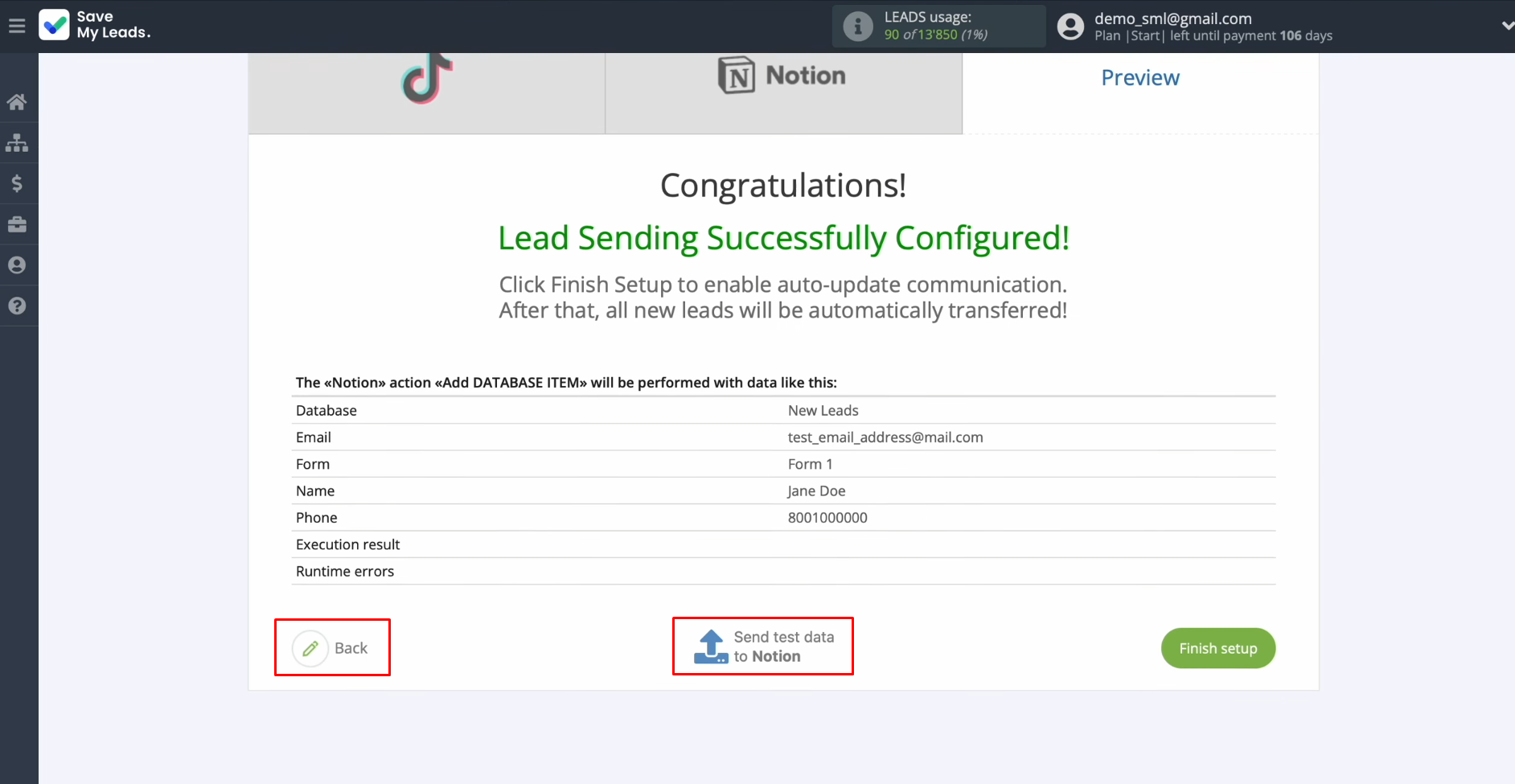Open the home icon in sidebar
The width and height of the screenshot is (1515, 784).
[17, 102]
